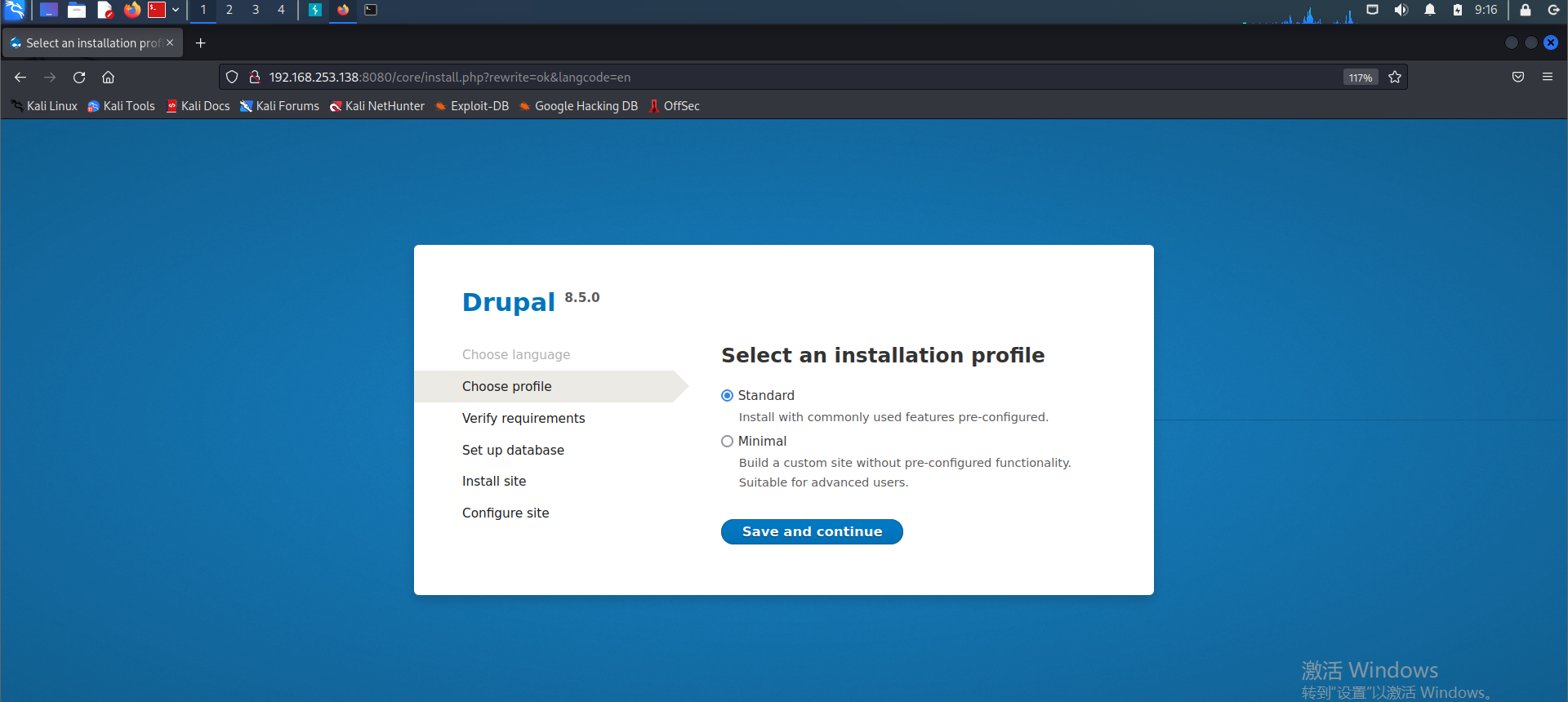Switch to workspace 1

(203, 10)
